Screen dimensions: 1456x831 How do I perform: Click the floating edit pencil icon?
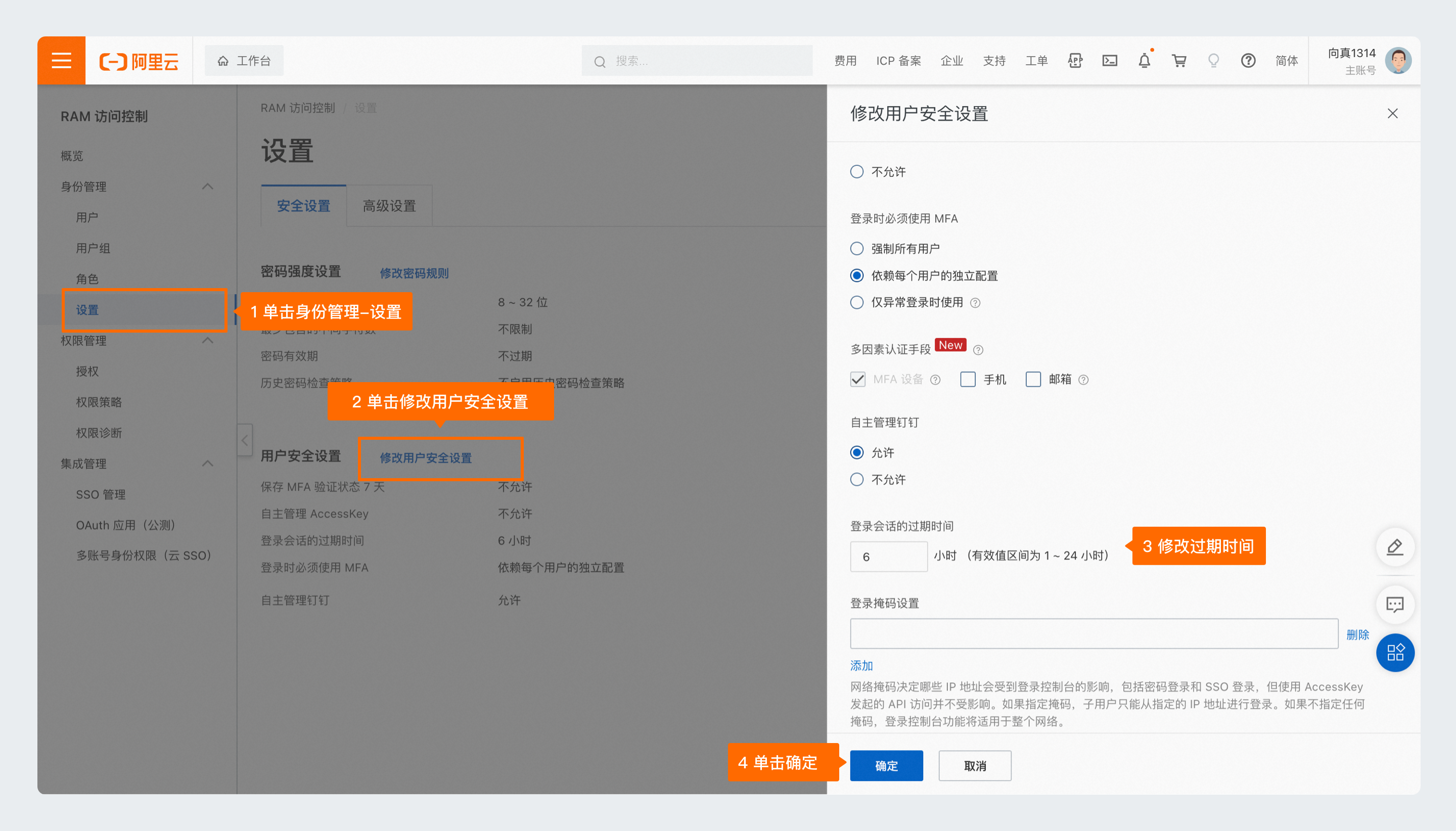point(1394,547)
